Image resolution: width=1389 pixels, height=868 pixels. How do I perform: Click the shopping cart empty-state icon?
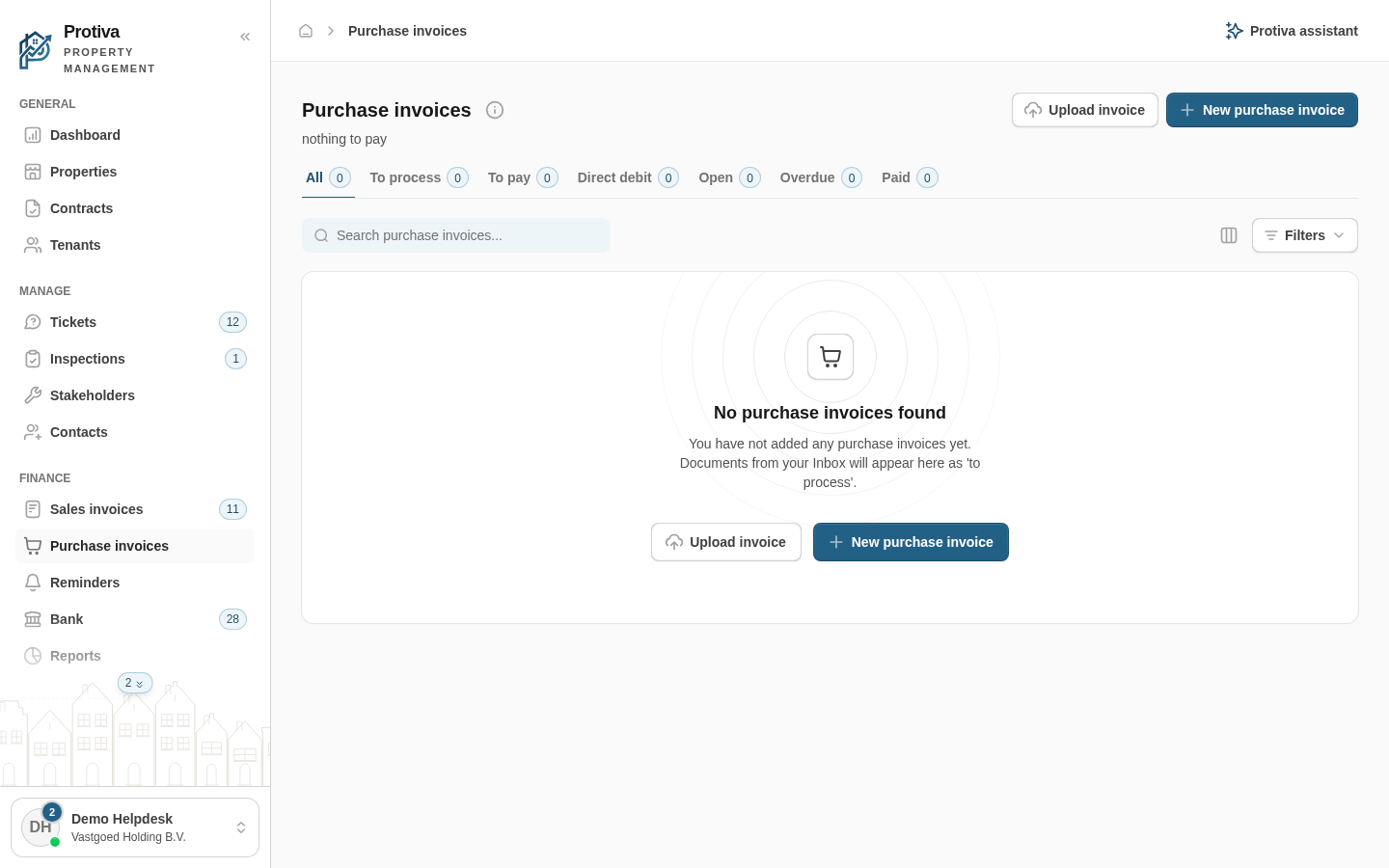[x=831, y=357]
